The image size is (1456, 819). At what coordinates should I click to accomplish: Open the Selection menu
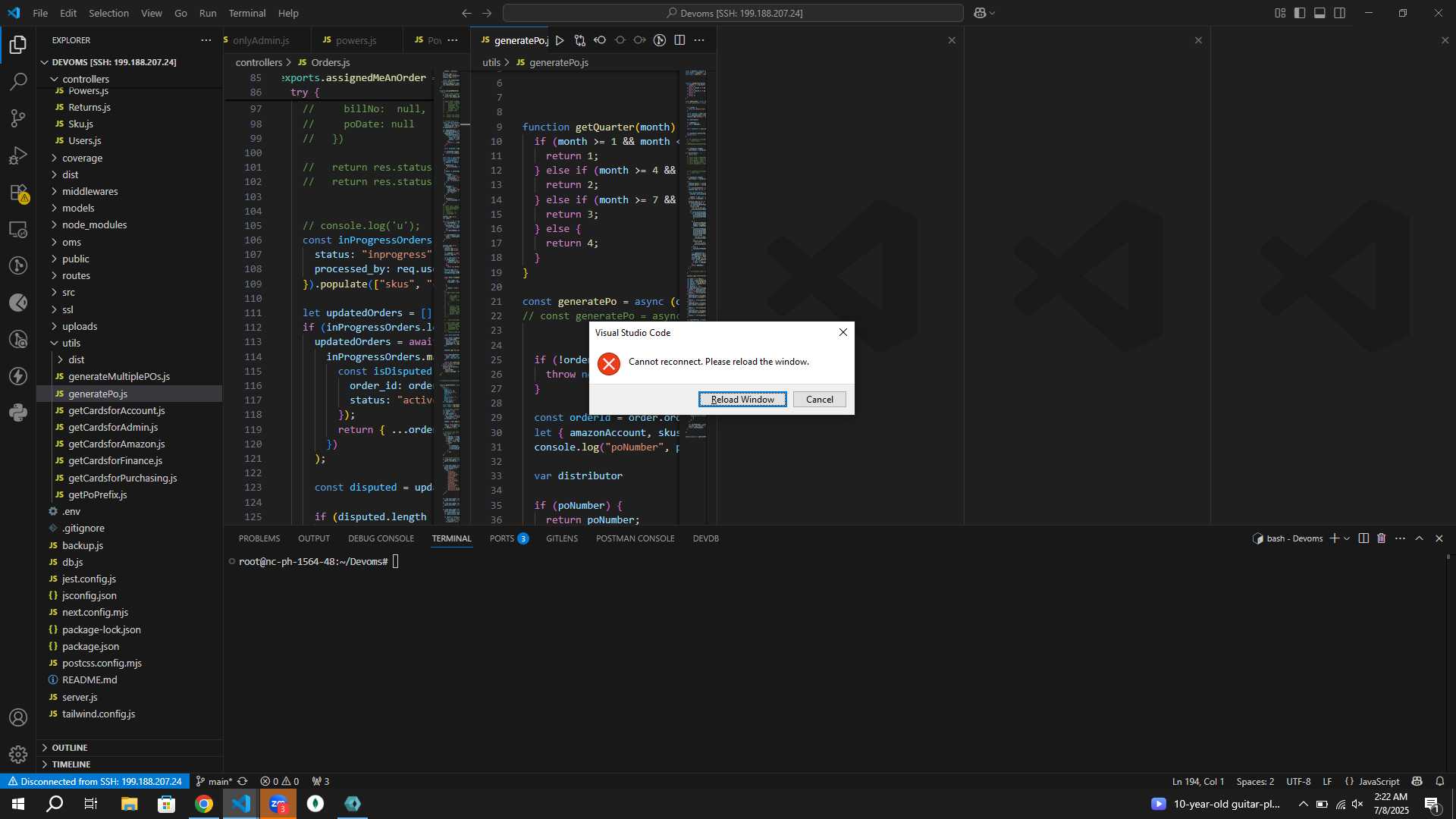(x=108, y=13)
